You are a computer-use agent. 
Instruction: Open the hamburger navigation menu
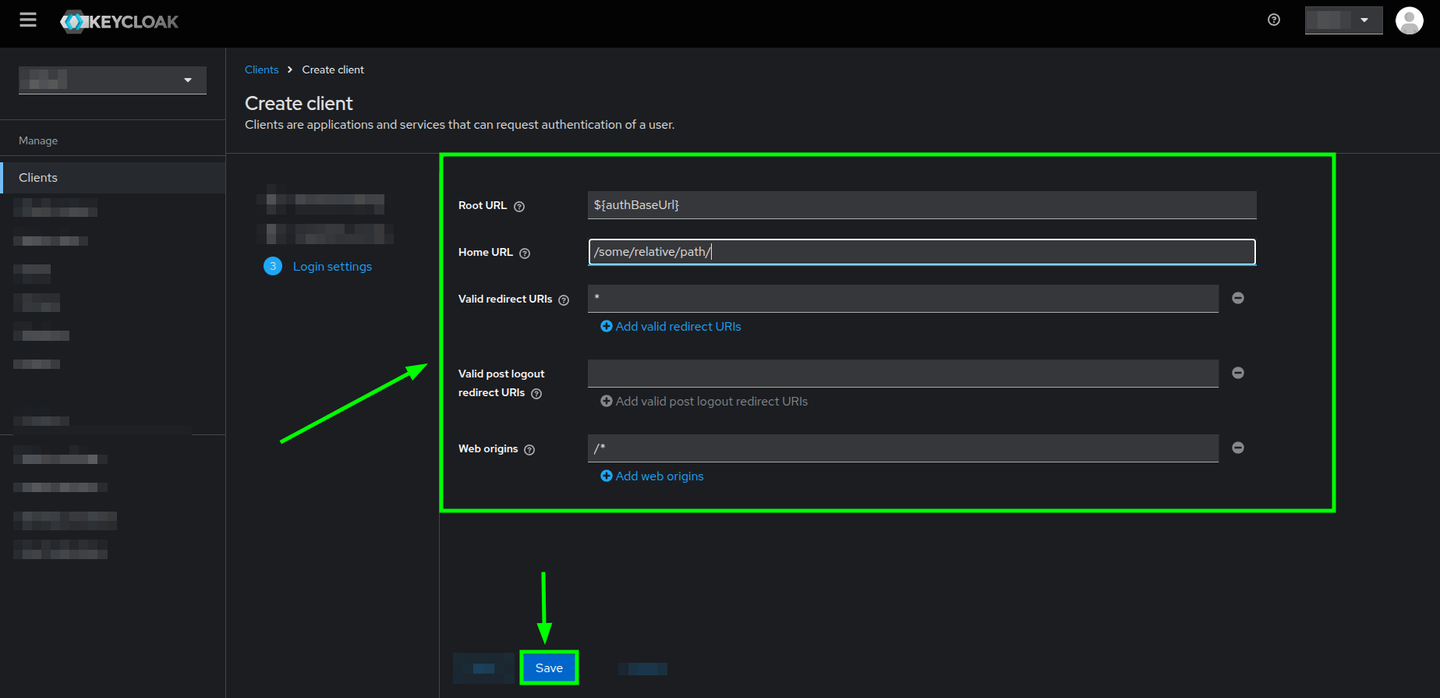27,20
